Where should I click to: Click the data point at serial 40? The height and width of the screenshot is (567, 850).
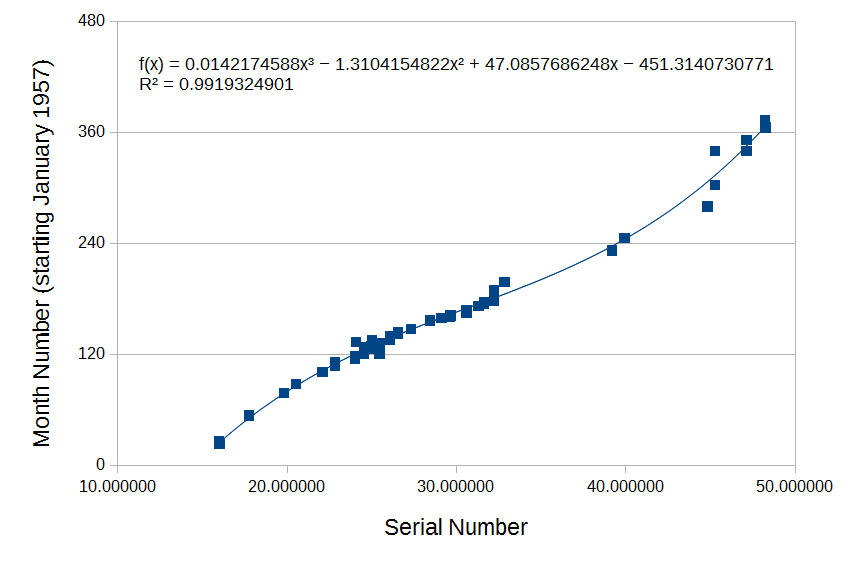point(624,238)
